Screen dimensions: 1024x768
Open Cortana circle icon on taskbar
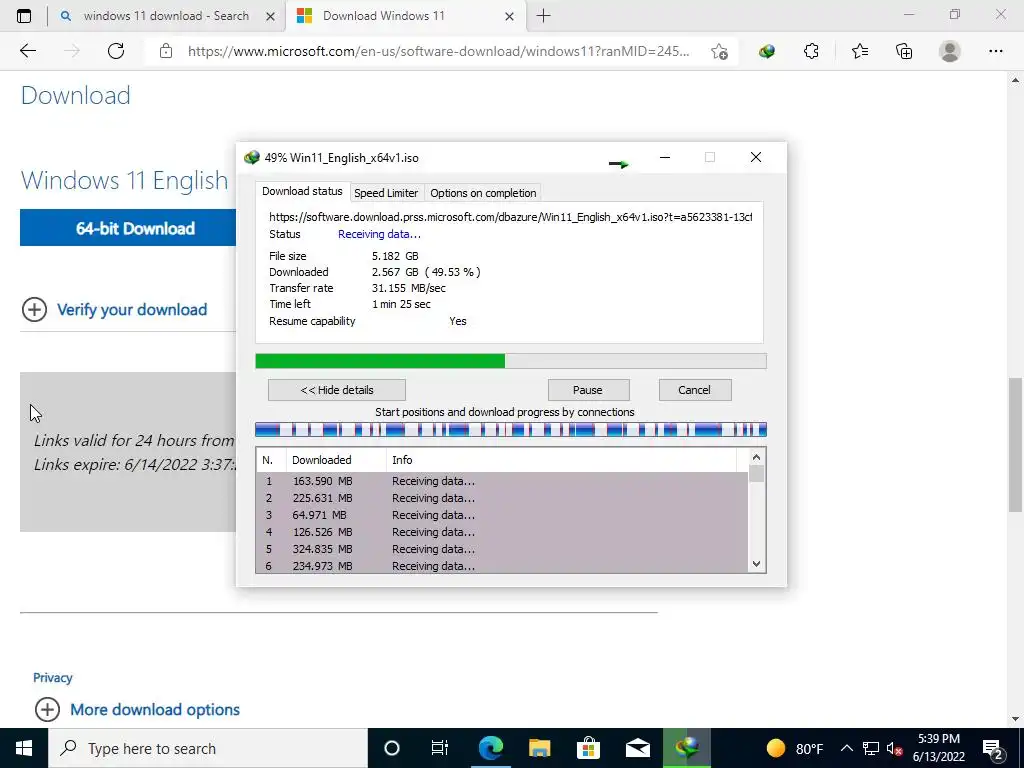(391, 748)
